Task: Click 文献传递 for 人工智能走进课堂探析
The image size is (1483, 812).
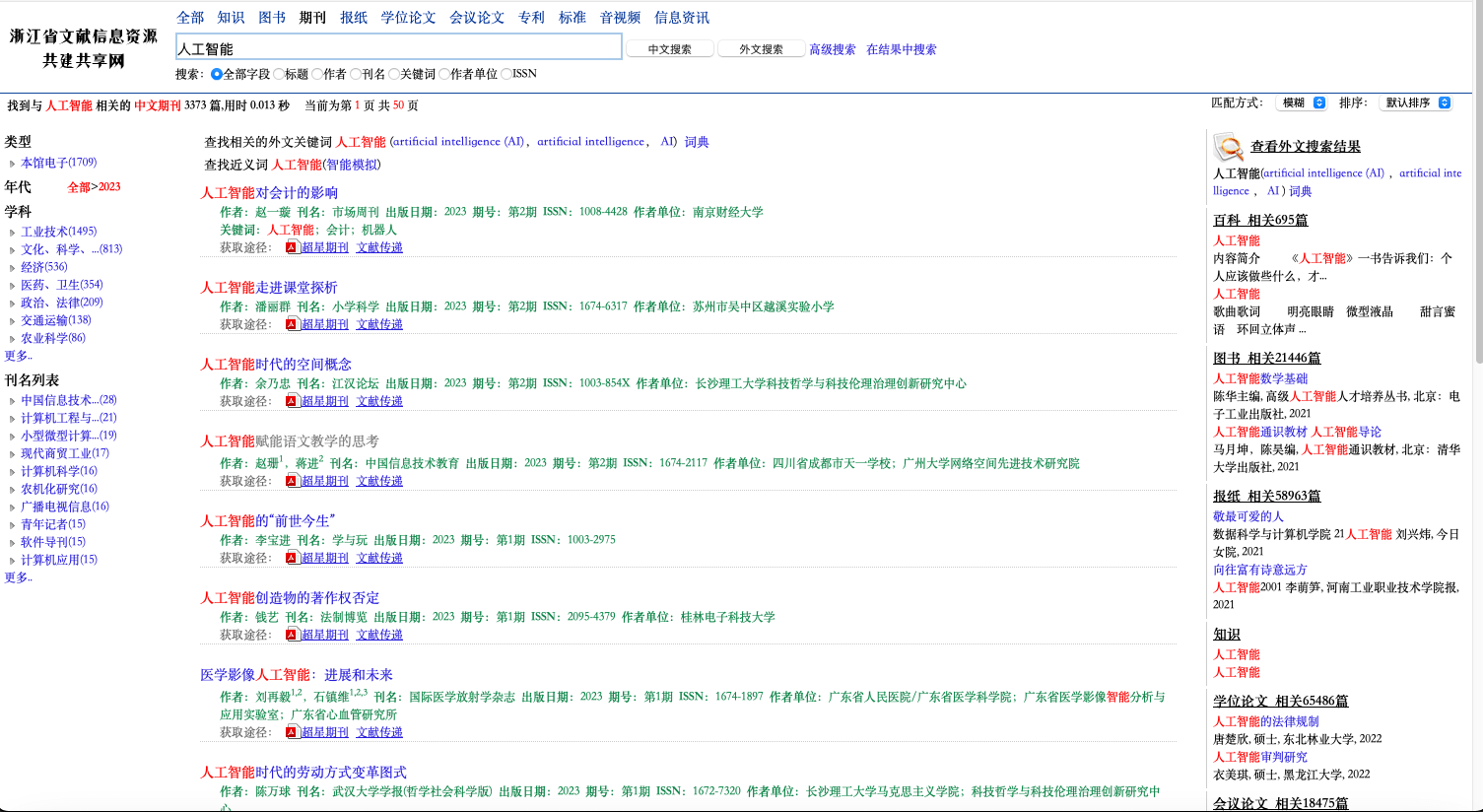Action: (x=379, y=324)
